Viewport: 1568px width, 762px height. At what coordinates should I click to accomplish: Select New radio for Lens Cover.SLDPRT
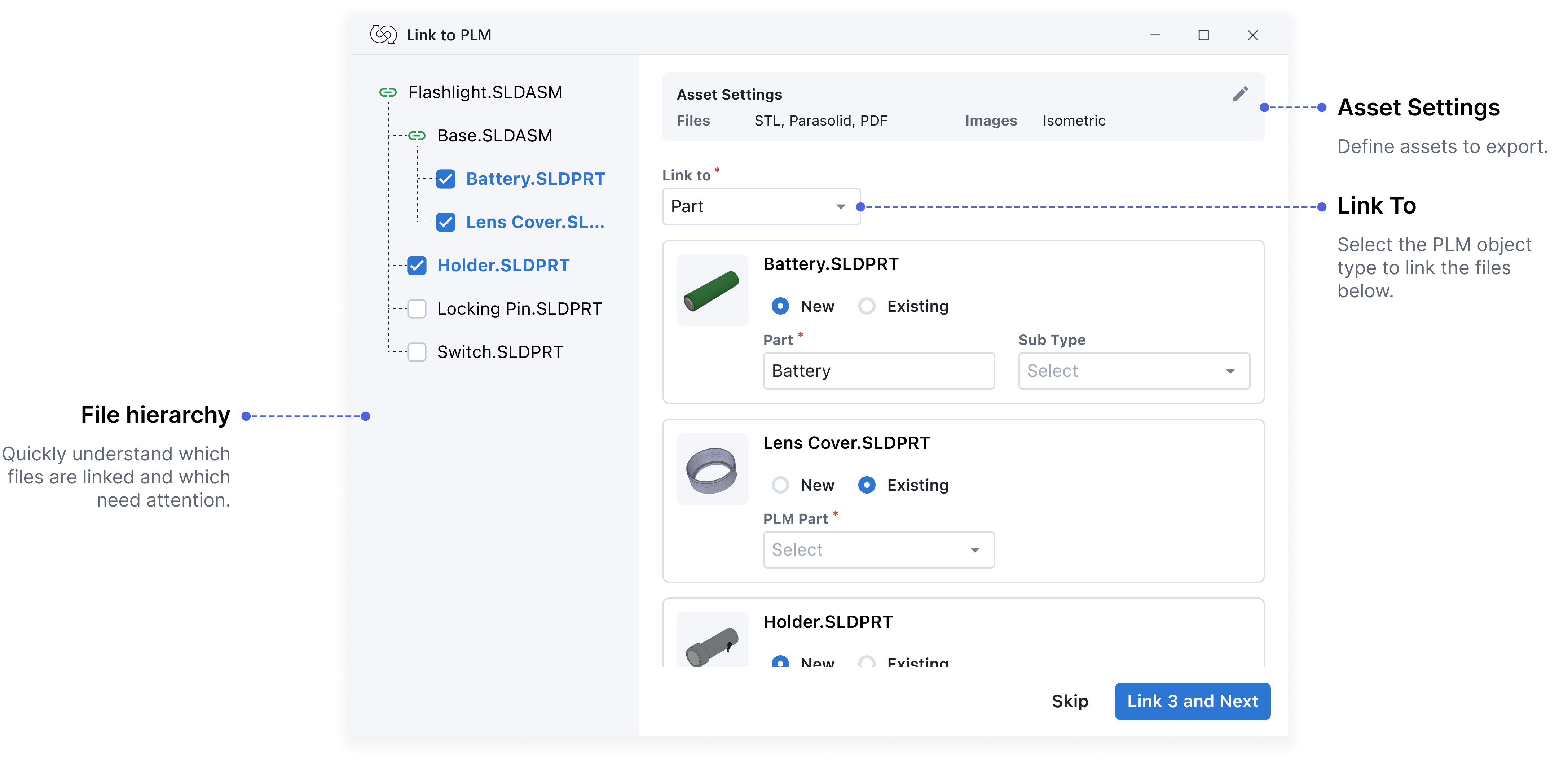[780, 486]
